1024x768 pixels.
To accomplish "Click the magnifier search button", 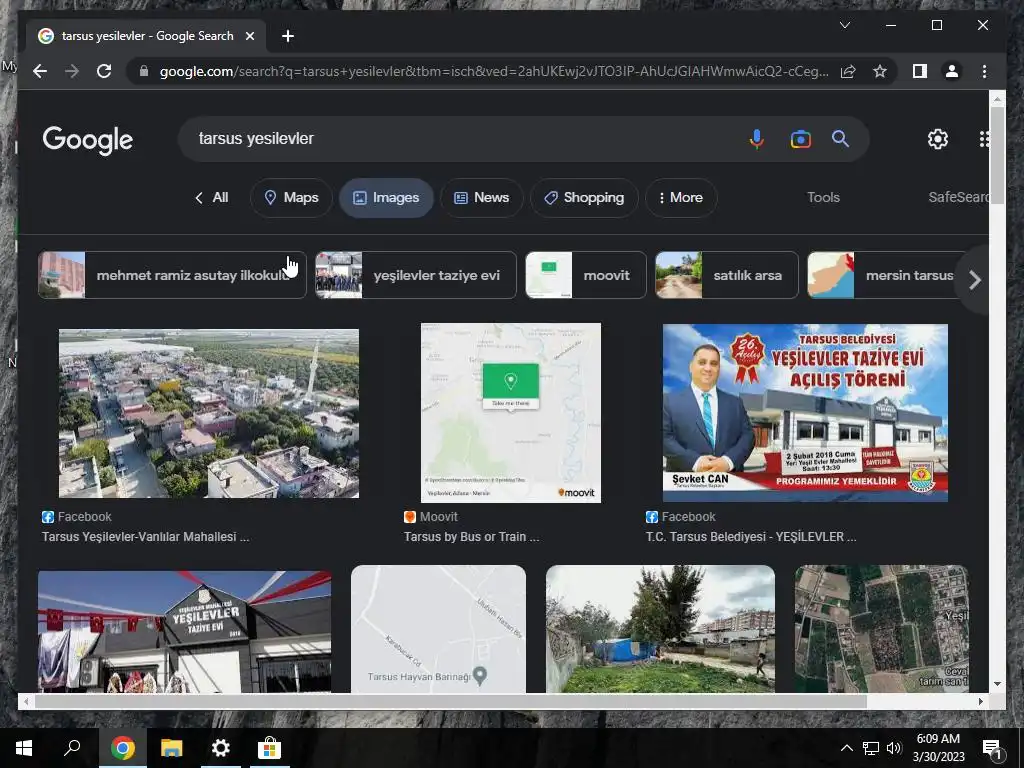I will click(840, 138).
